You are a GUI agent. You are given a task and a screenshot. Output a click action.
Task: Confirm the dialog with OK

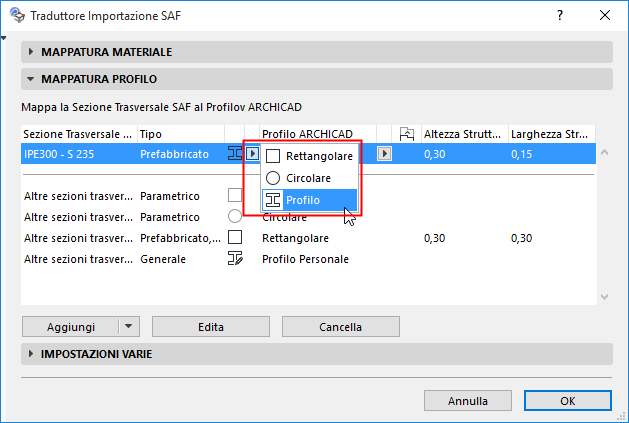pos(567,401)
